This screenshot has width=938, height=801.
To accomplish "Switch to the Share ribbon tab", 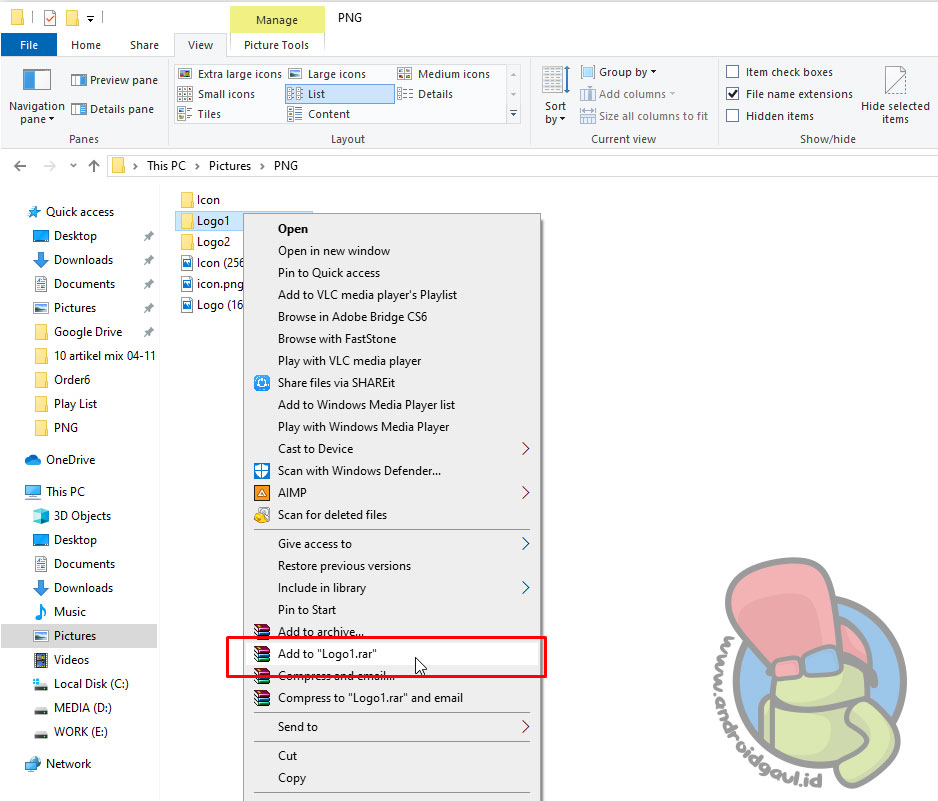I will pos(144,45).
